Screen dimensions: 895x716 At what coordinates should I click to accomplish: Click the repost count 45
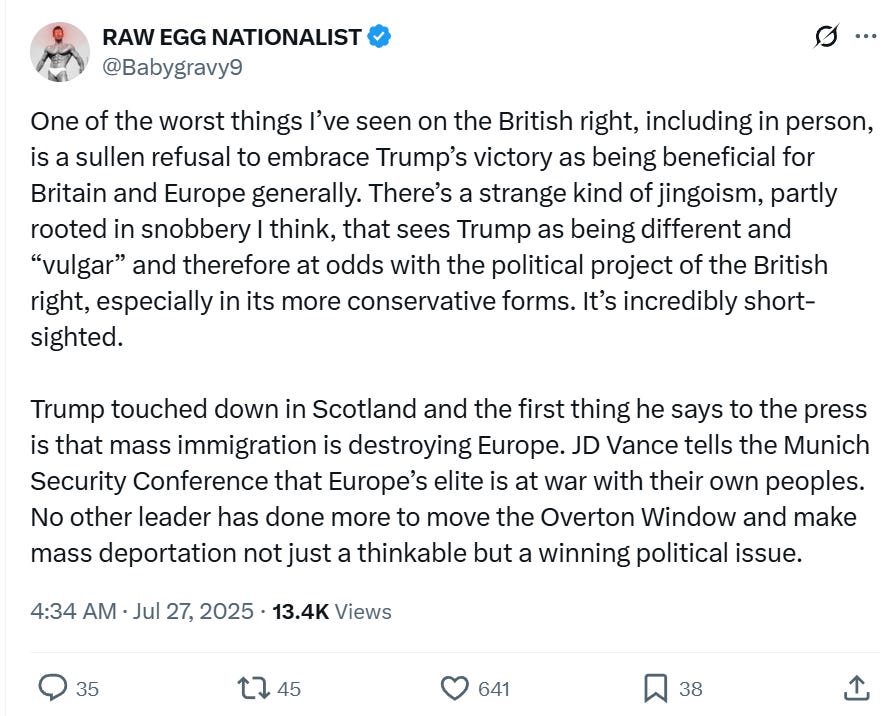pos(288,689)
